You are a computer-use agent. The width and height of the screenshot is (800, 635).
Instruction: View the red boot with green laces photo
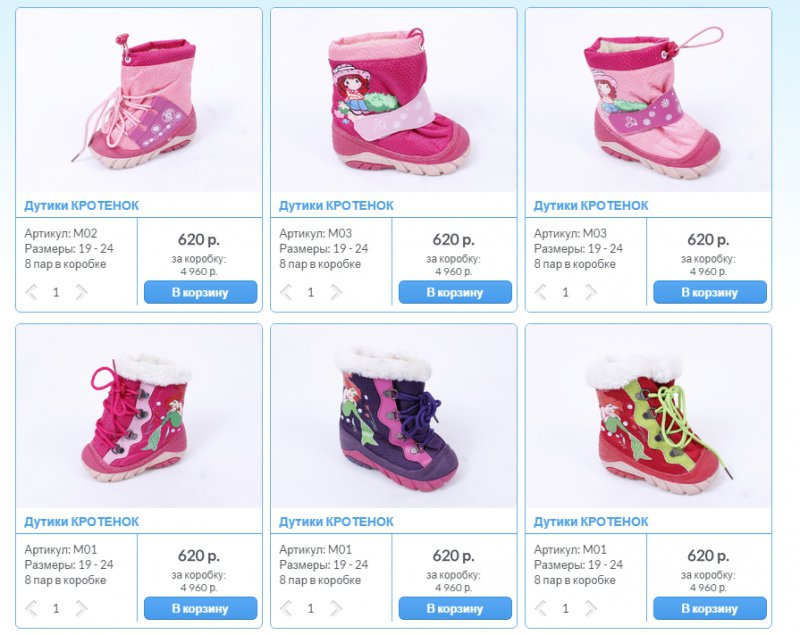(648, 416)
